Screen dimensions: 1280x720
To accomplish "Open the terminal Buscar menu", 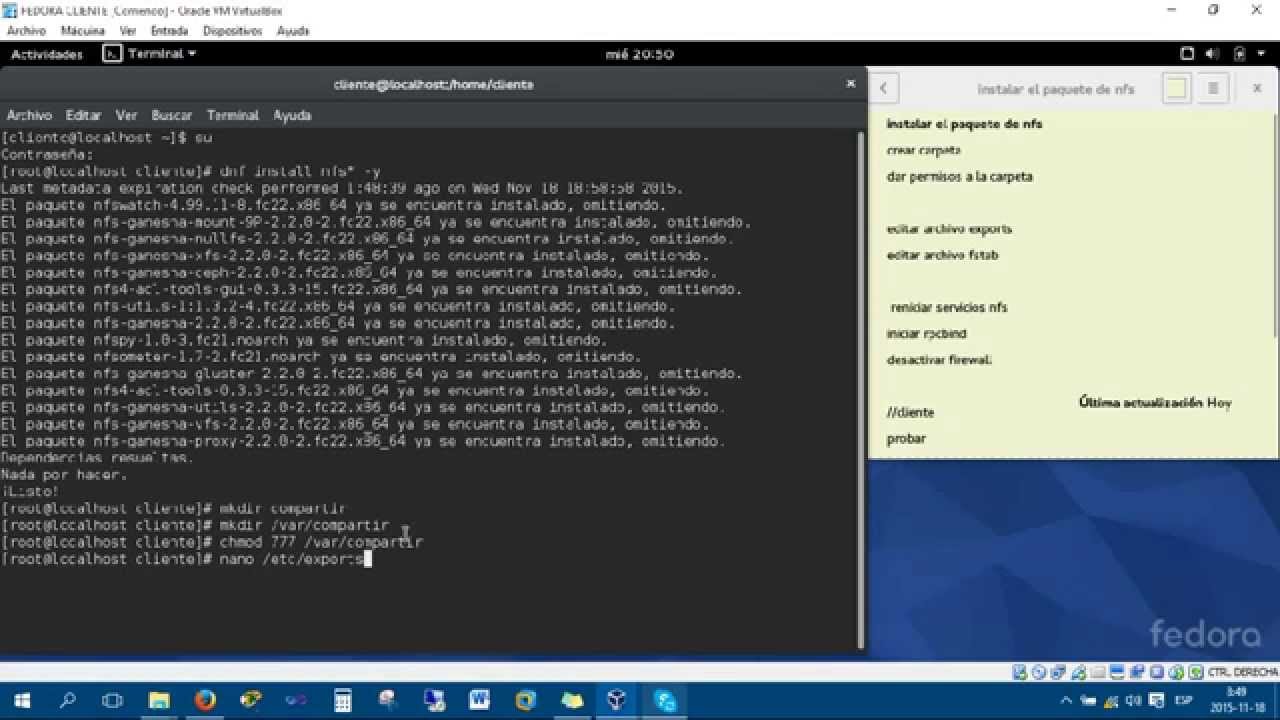I will (172, 115).
